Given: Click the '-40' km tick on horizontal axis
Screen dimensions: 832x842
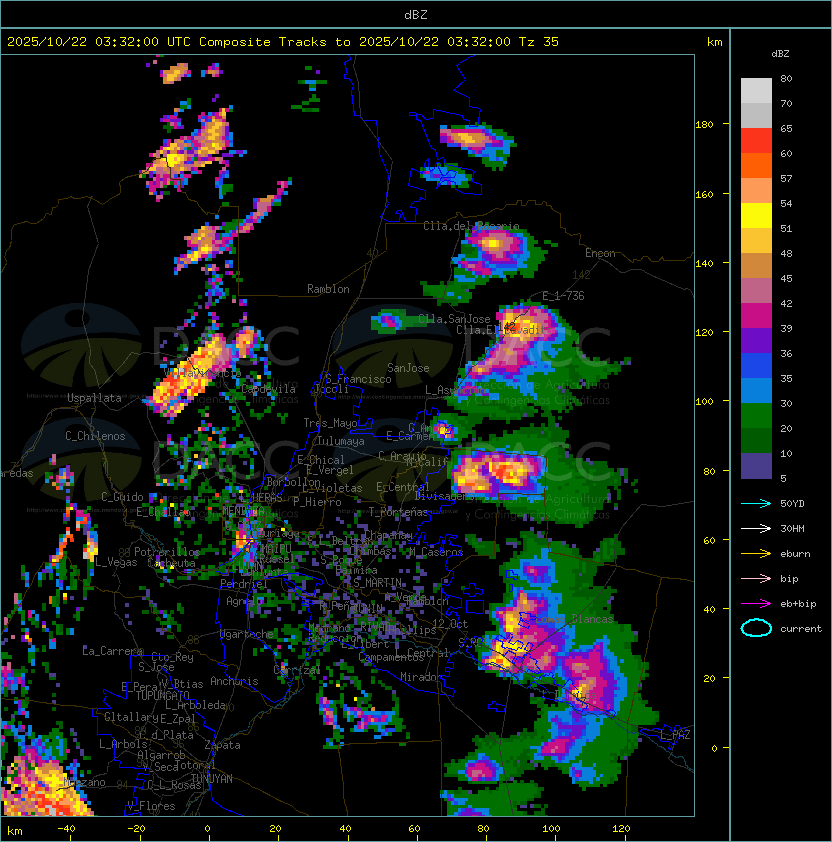Looking at the screenshot, I should click(x=67, y=829).
